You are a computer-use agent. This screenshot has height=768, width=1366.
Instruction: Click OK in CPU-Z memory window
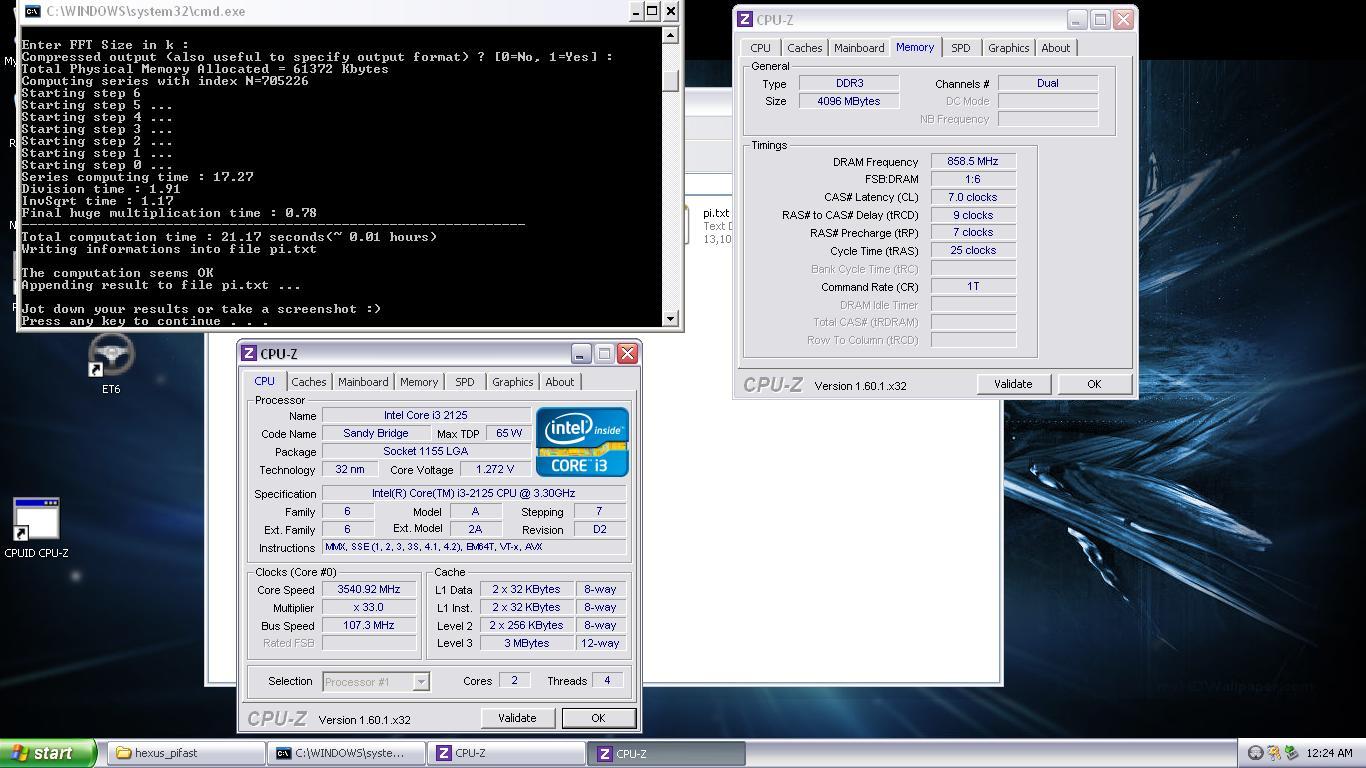click(1094, 384)
